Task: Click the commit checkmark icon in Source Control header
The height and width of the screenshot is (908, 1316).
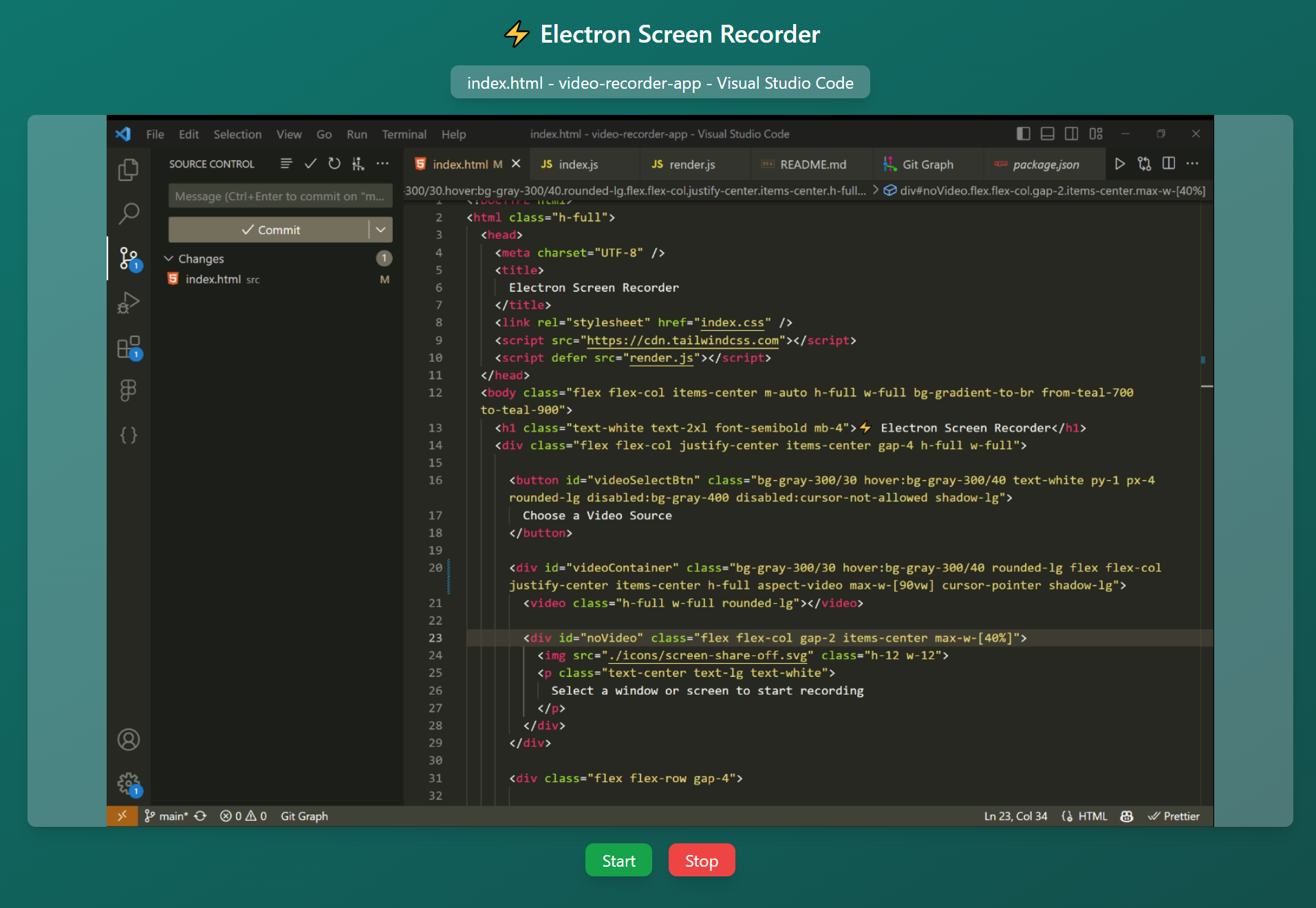Action: 310,164
